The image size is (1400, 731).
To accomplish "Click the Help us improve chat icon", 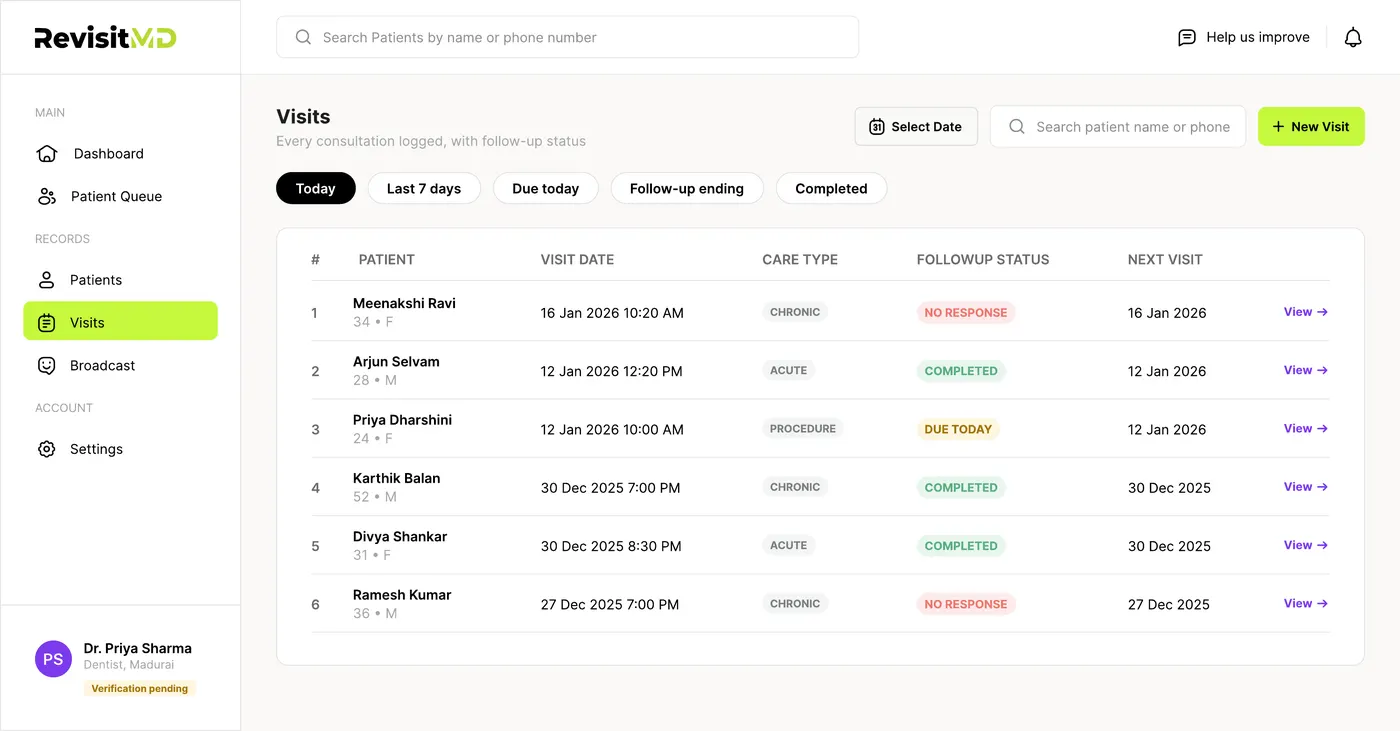I will (1187, 38).
